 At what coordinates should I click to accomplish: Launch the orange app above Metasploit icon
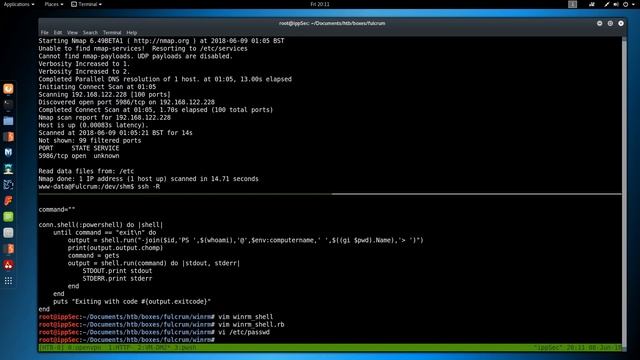coord(8,137)
